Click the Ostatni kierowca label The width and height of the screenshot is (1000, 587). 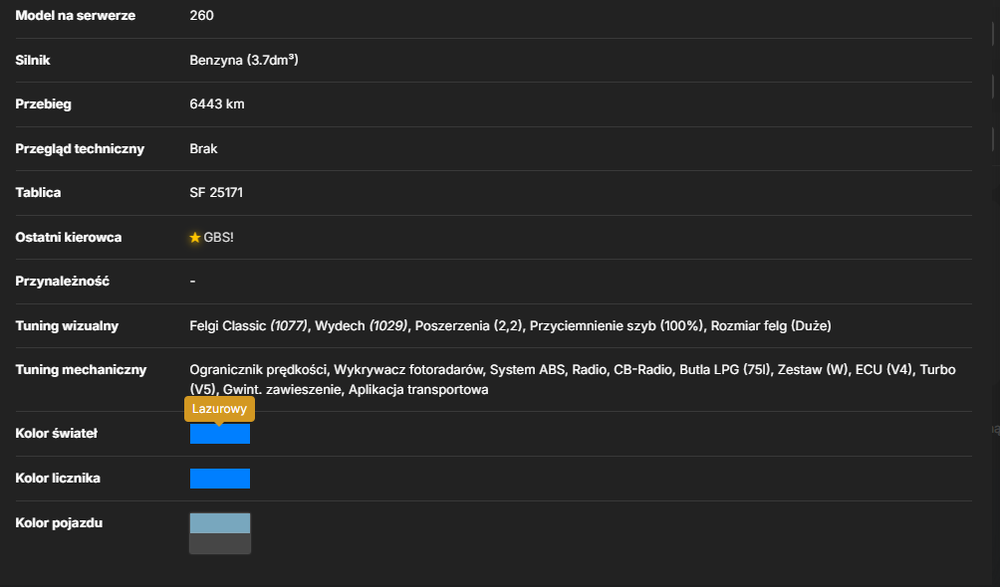point(68,237)
